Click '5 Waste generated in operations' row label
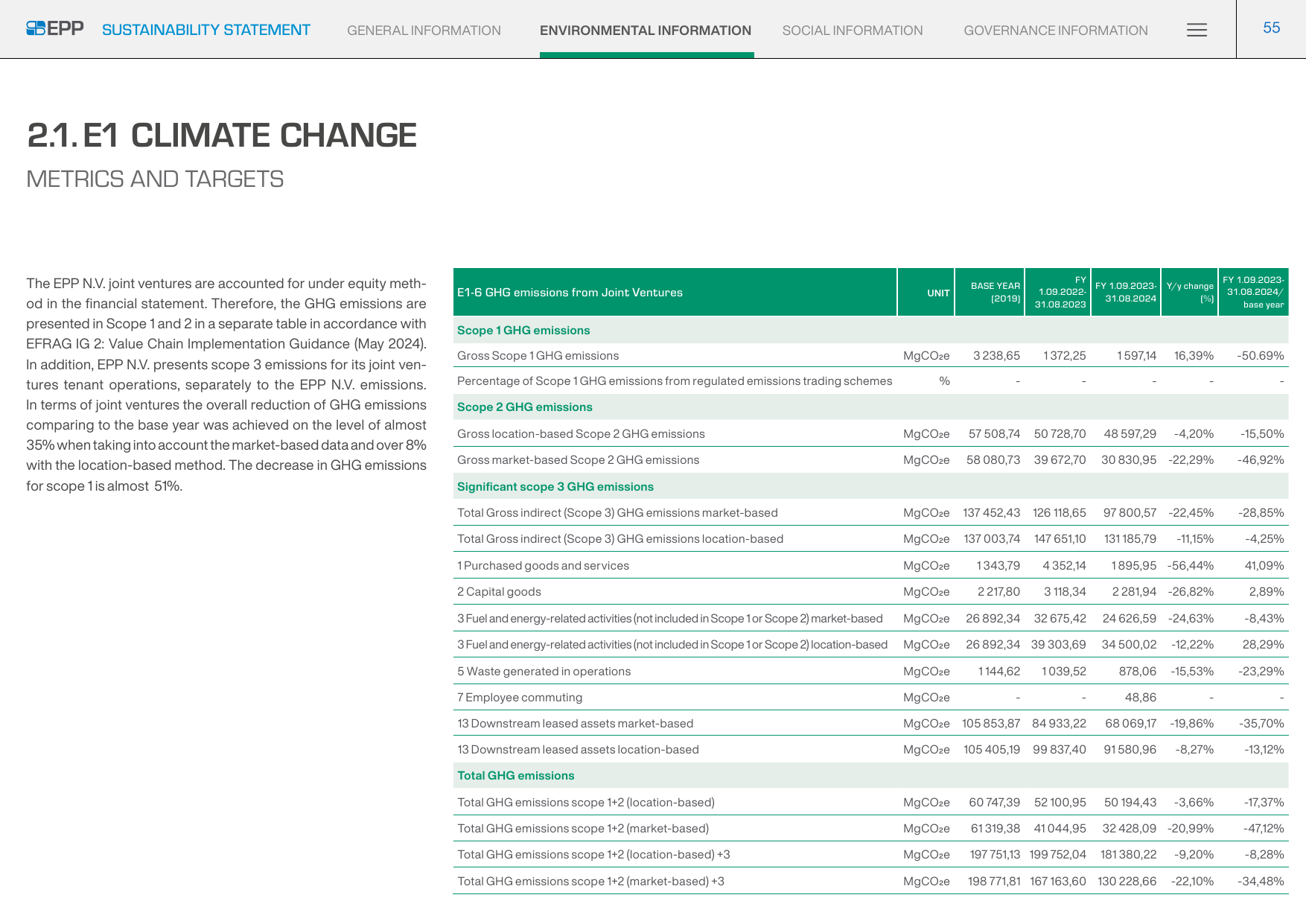 (544, 672)
